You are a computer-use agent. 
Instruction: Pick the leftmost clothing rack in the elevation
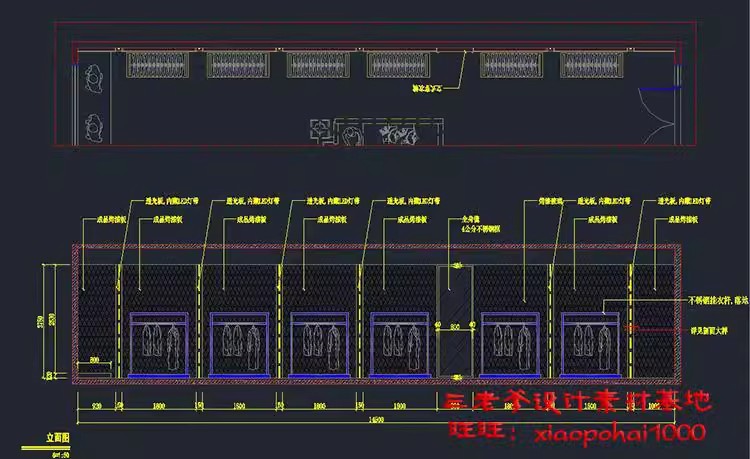click(x=159, y=345)
